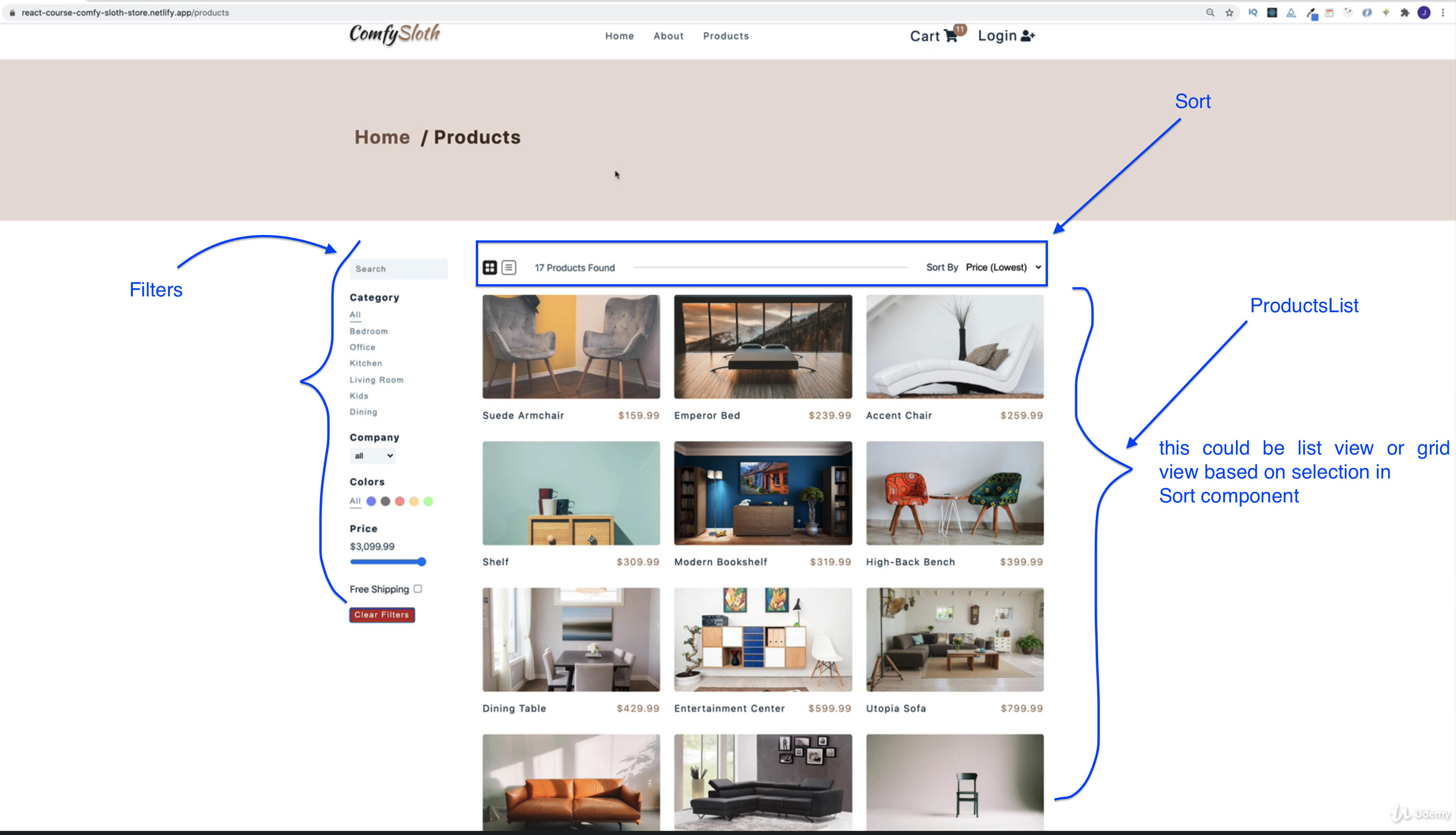Viewport: 1456px width, 835px height.
Task: Open Chrome three-dot menu
Action: pos(1443,13)
